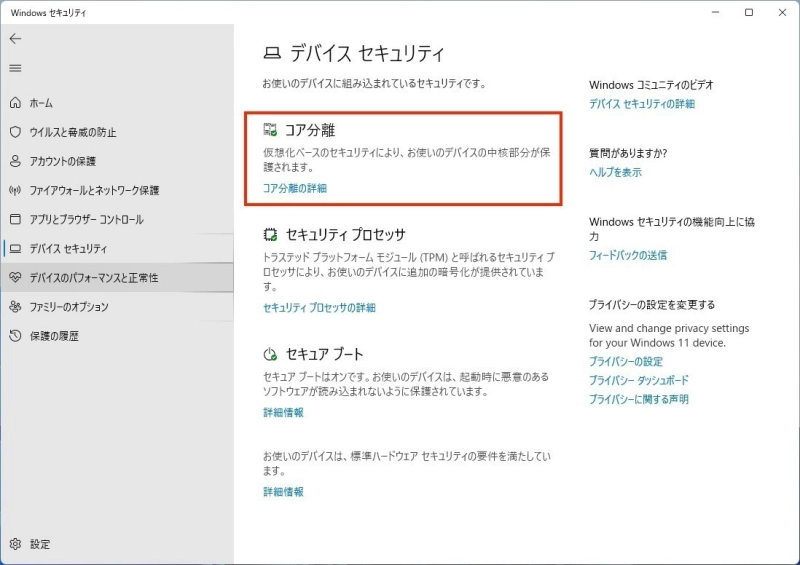Click the shield icon for virus protection
This screenshot has height=565, width=800.
coord(15,132)
